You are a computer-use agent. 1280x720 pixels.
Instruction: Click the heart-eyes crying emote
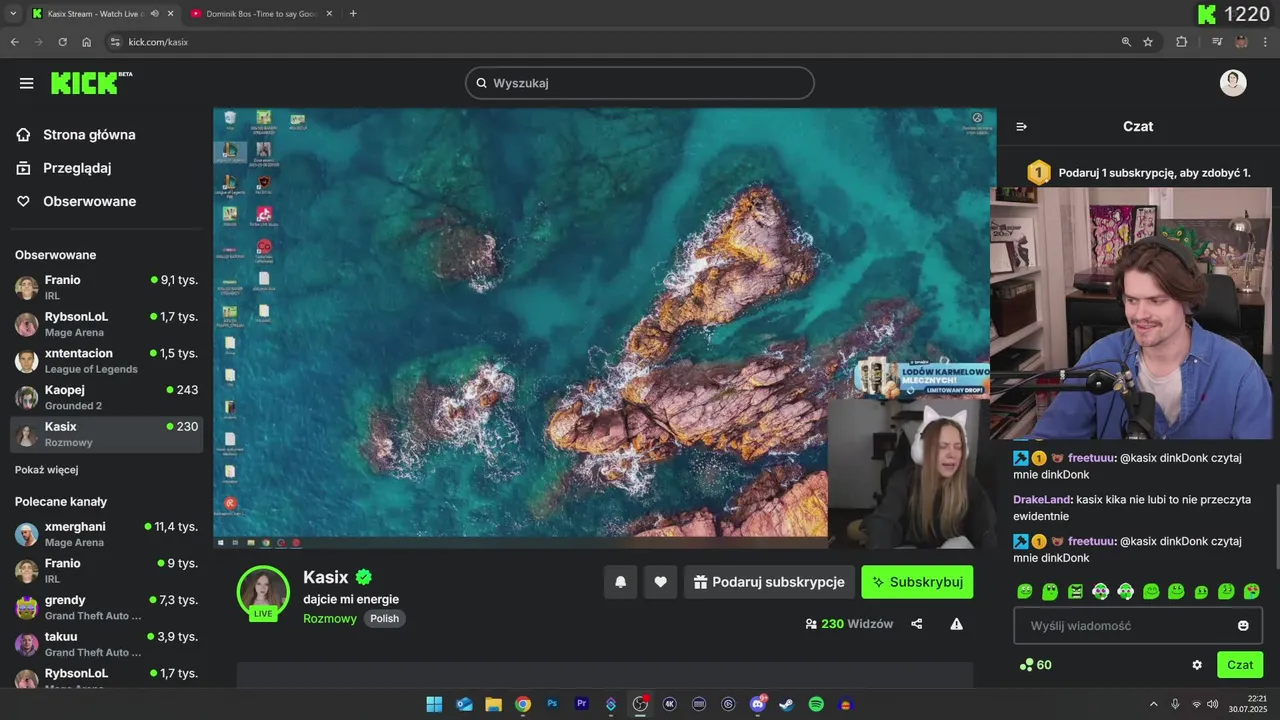click(1251, 591)
